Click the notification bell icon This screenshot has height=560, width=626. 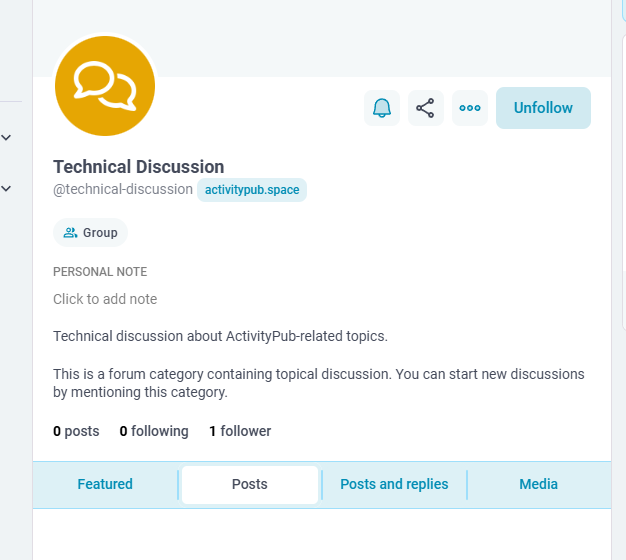pyautogui.click(x=382, y=108)
